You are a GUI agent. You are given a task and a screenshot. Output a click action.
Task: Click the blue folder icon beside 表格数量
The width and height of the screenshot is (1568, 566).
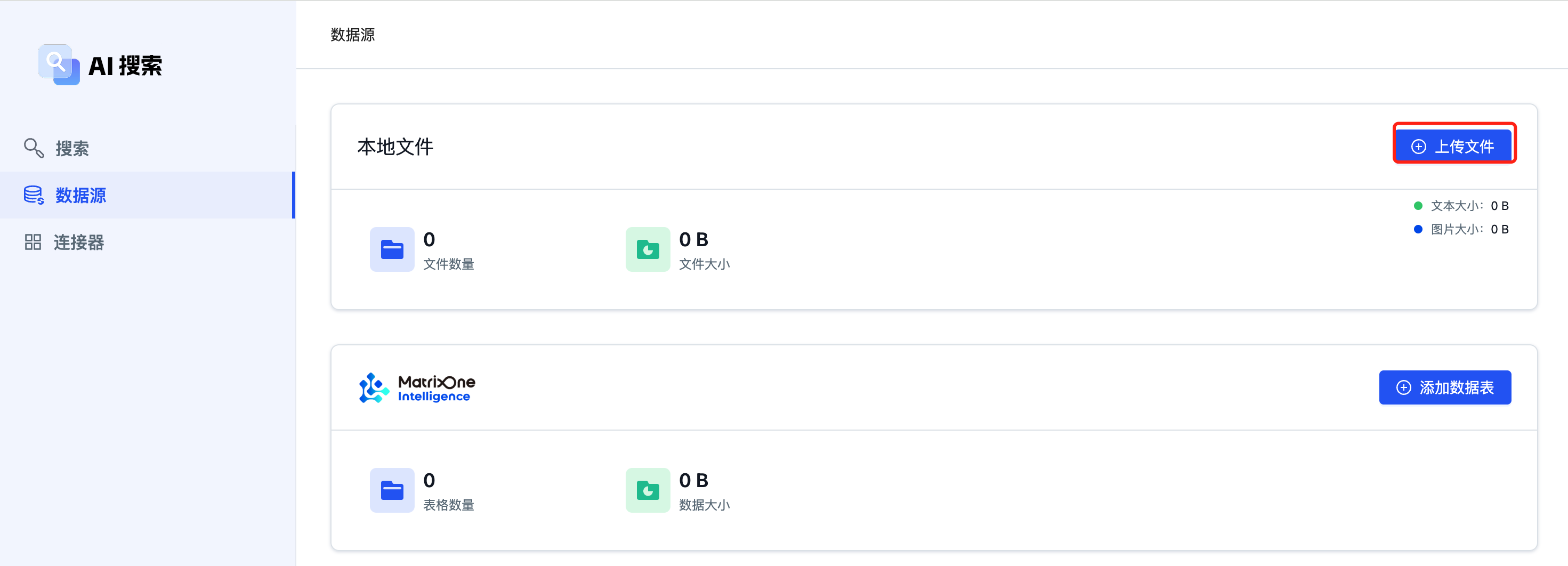392,490
